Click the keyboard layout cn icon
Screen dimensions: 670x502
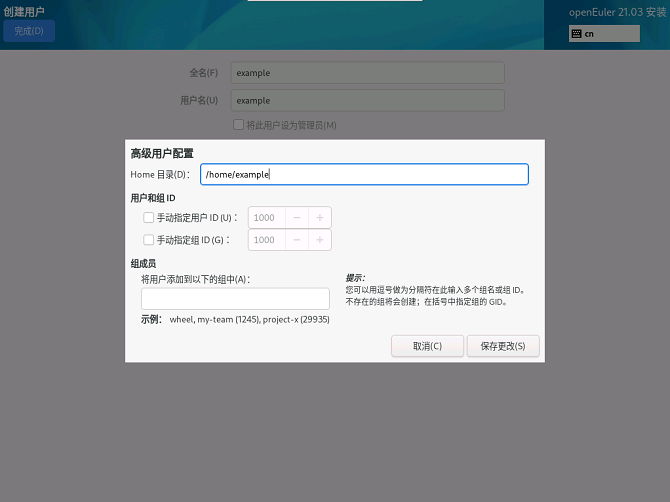pos(577,34)
